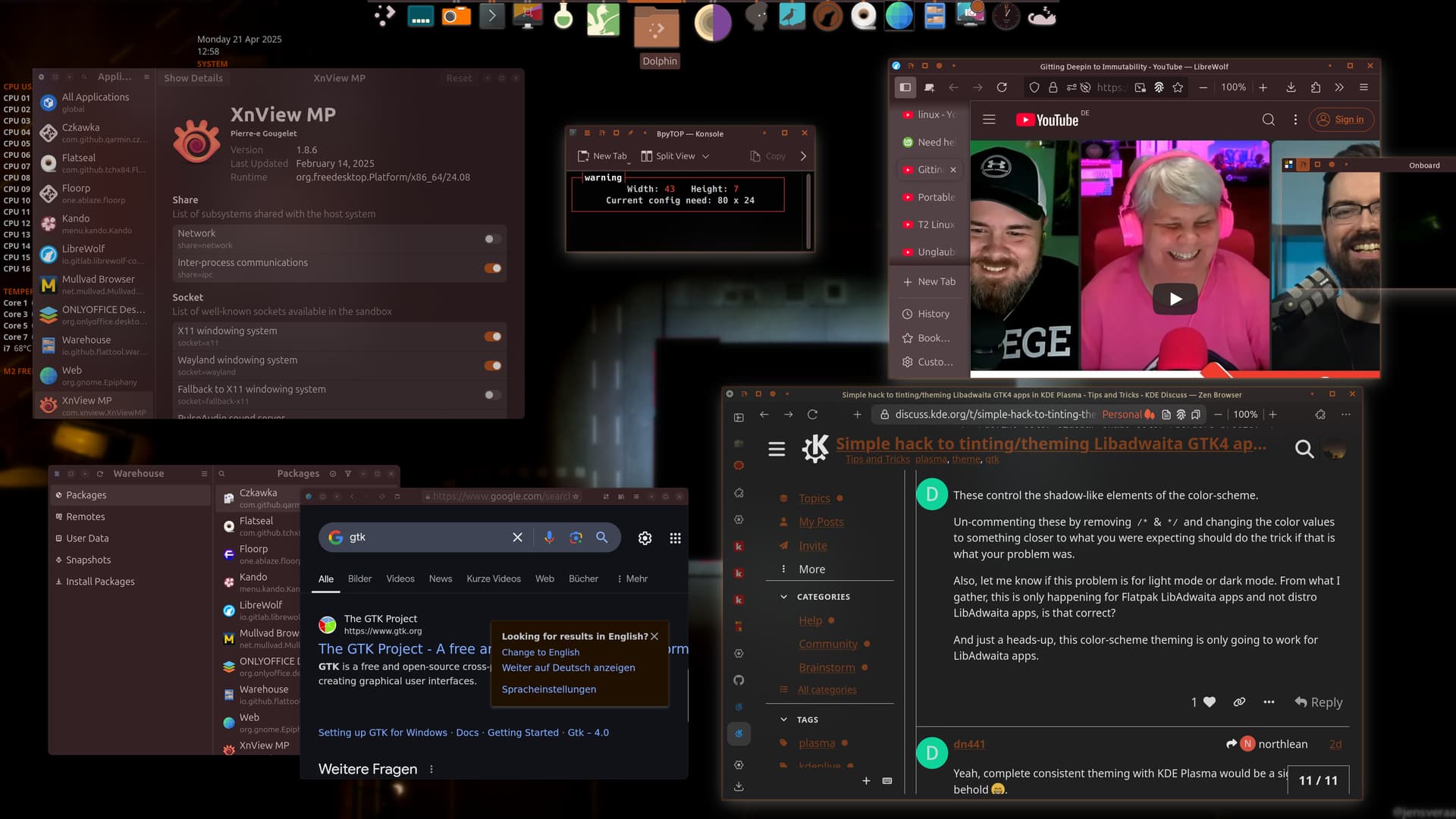The height and width of the screenshot is (819, 1456).
Task: Open the Zen Browser extensions puzzle icon
Action: click(x=1320, y=415)
